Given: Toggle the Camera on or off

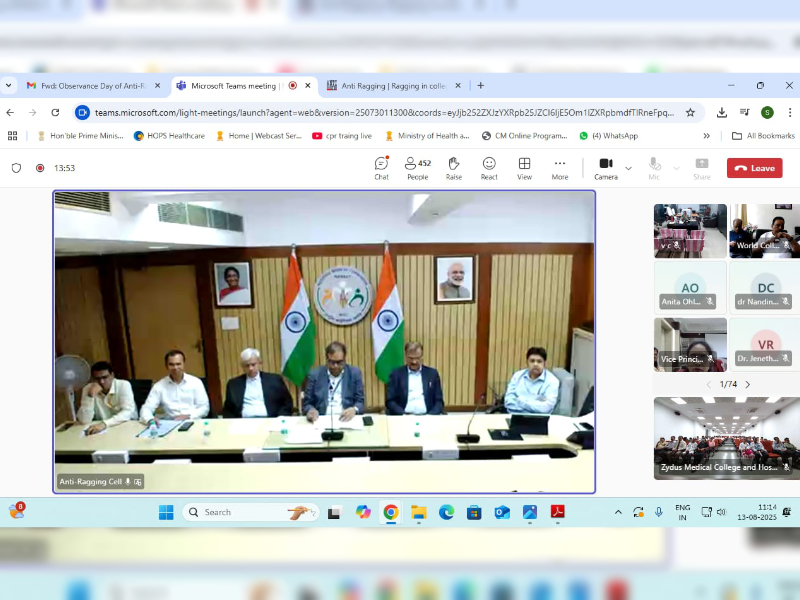Looking at the screenshot, I should (x=605, y=167).
